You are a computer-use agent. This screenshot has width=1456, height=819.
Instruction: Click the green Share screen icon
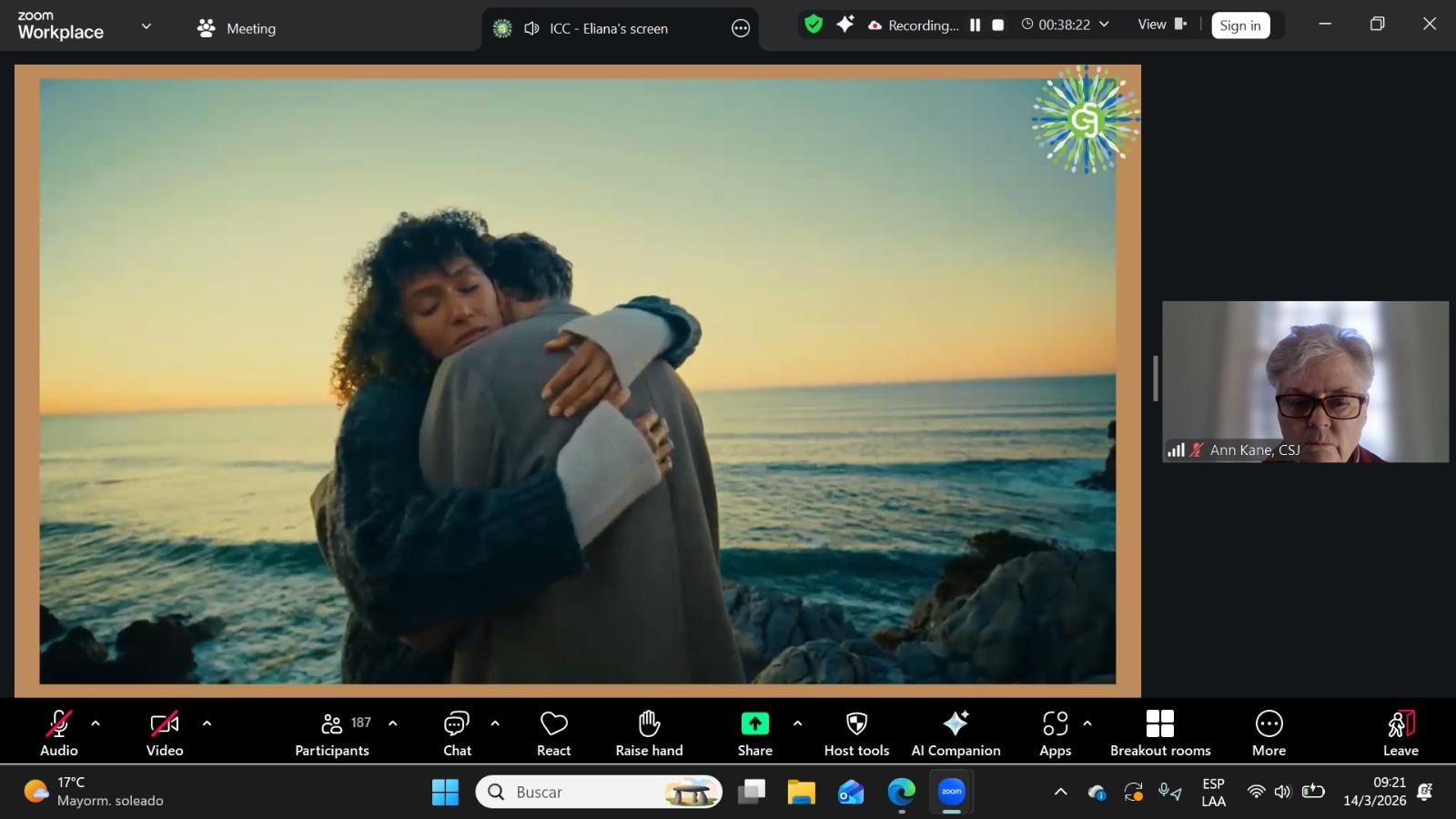(754, 724)
